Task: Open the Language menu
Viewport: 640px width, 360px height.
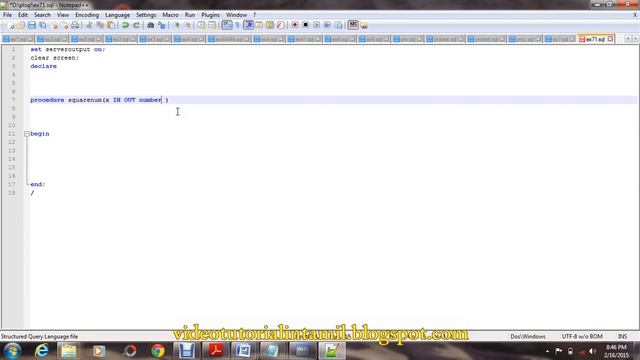Action: 117,15
